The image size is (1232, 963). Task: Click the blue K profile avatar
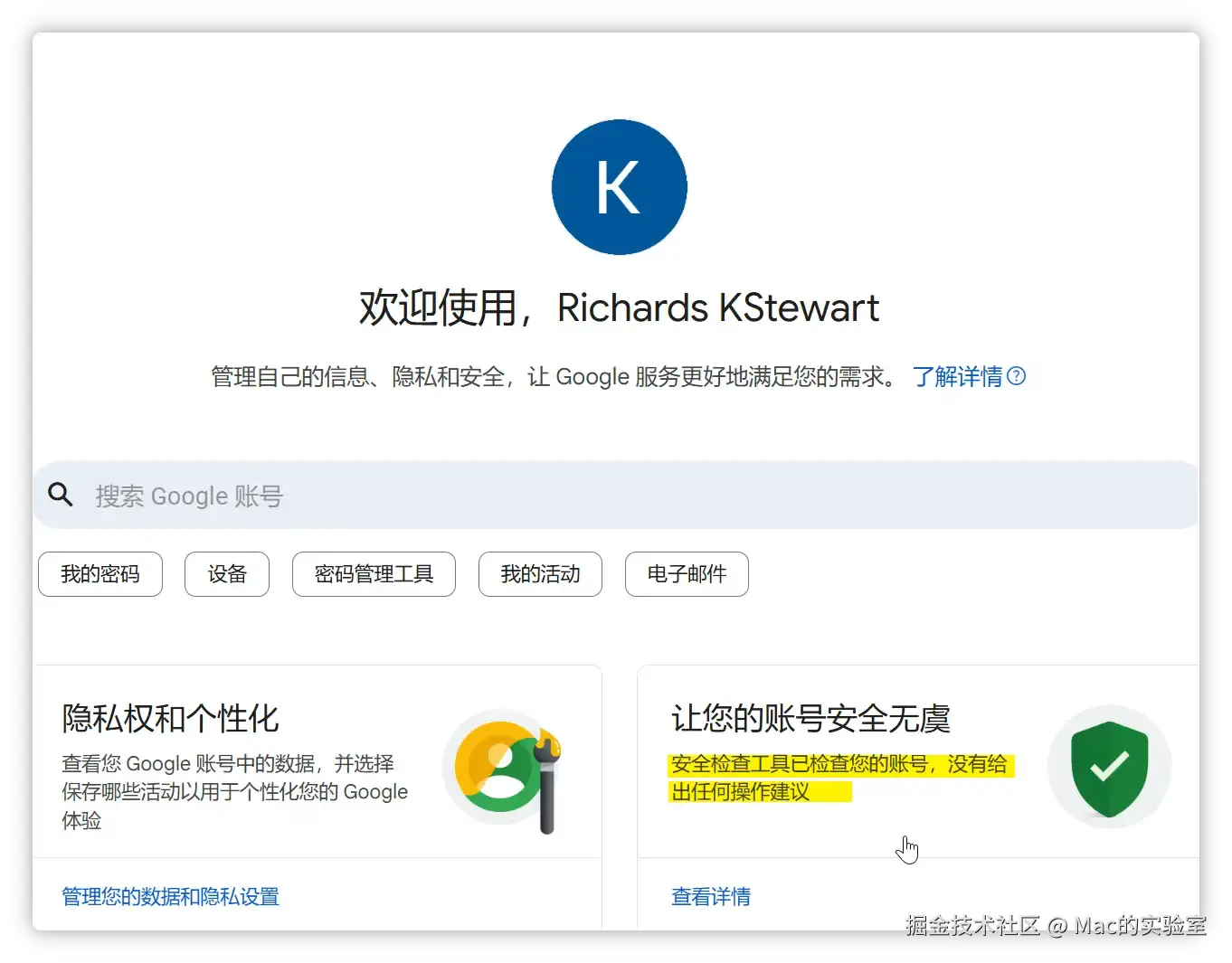(620, 187)
